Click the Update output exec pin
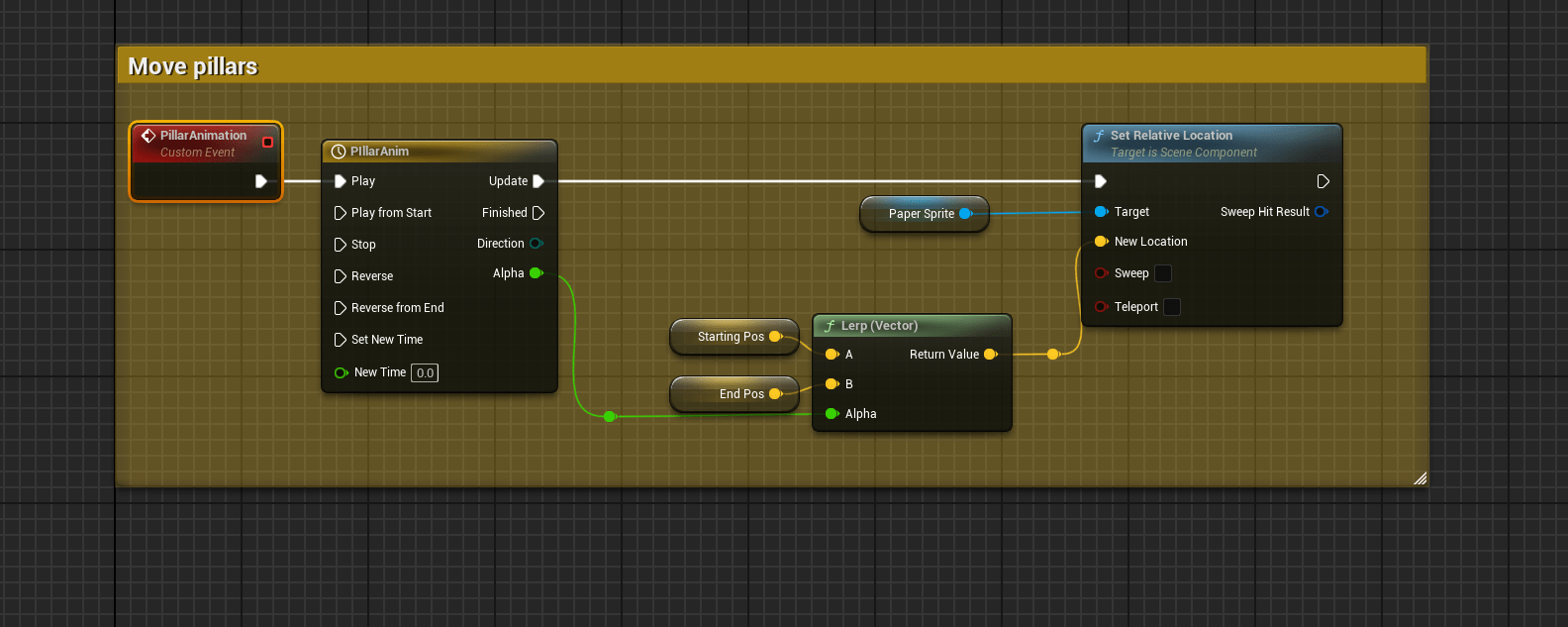Screen dimensions: 1568x627 point(539,181)
